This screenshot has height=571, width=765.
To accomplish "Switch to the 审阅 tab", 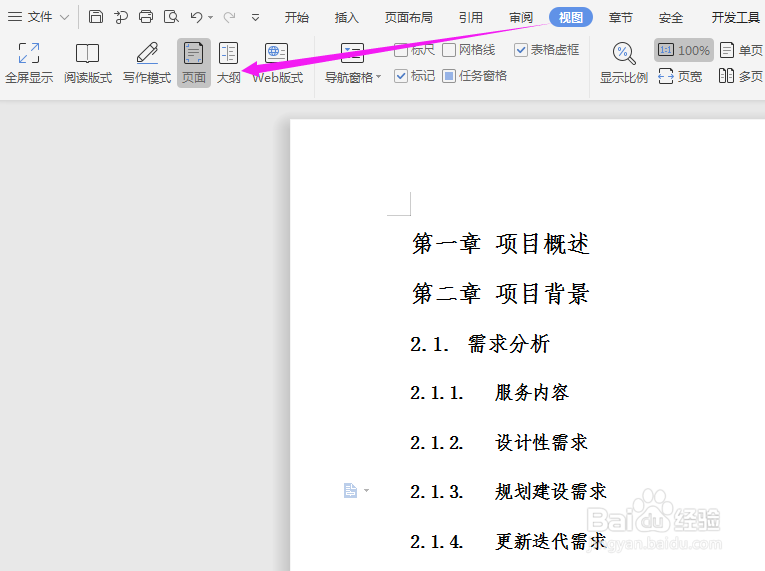I will [521, 18].
